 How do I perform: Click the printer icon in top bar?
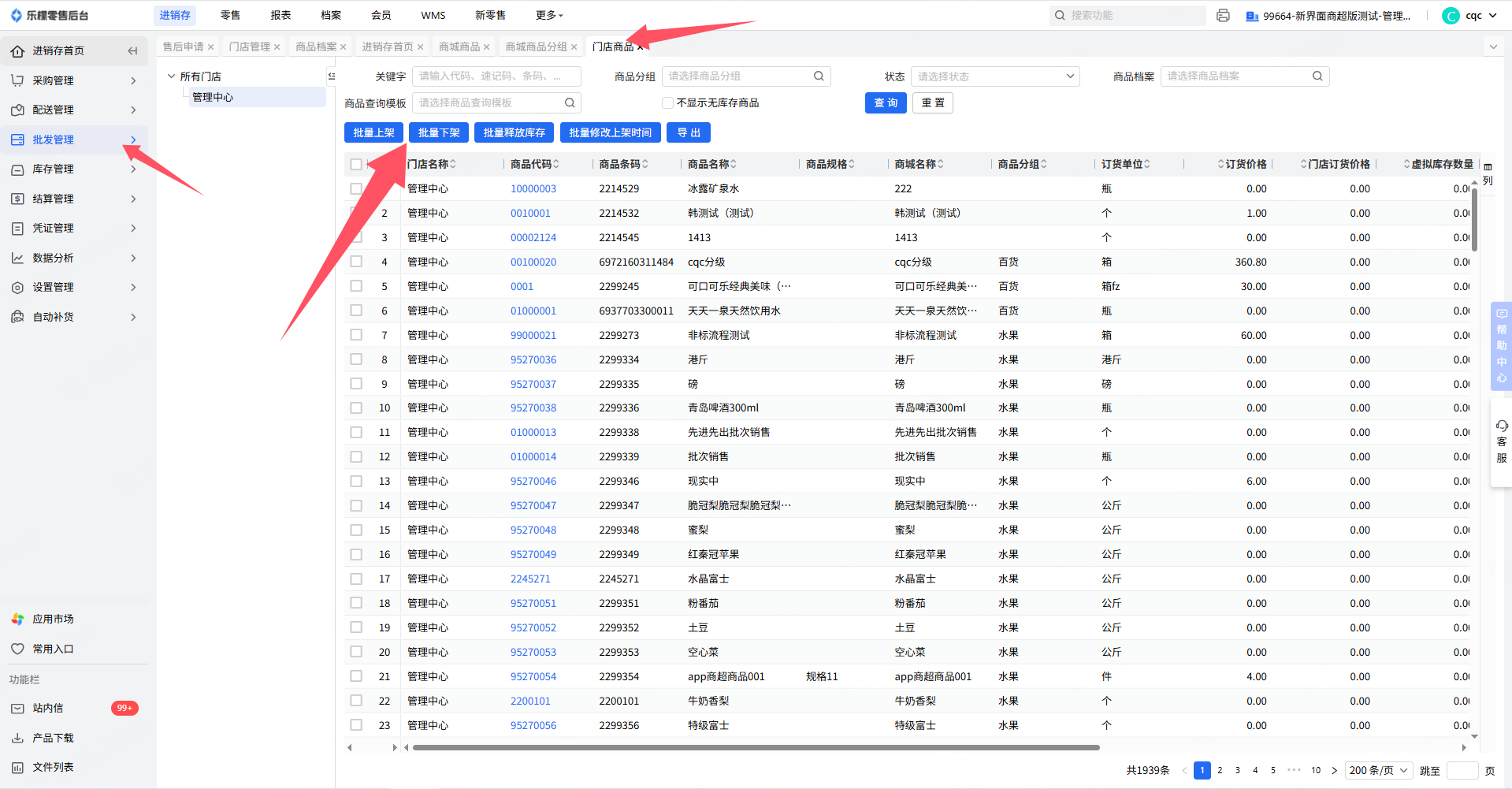click(1223, 16)
